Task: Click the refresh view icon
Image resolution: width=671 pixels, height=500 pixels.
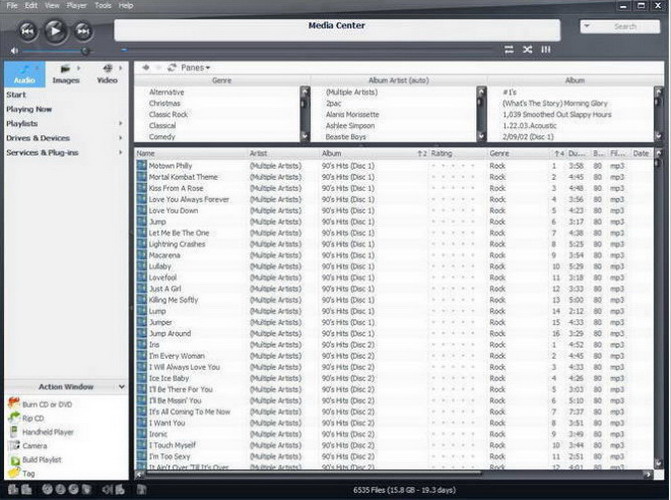Action: pos(172,68)
